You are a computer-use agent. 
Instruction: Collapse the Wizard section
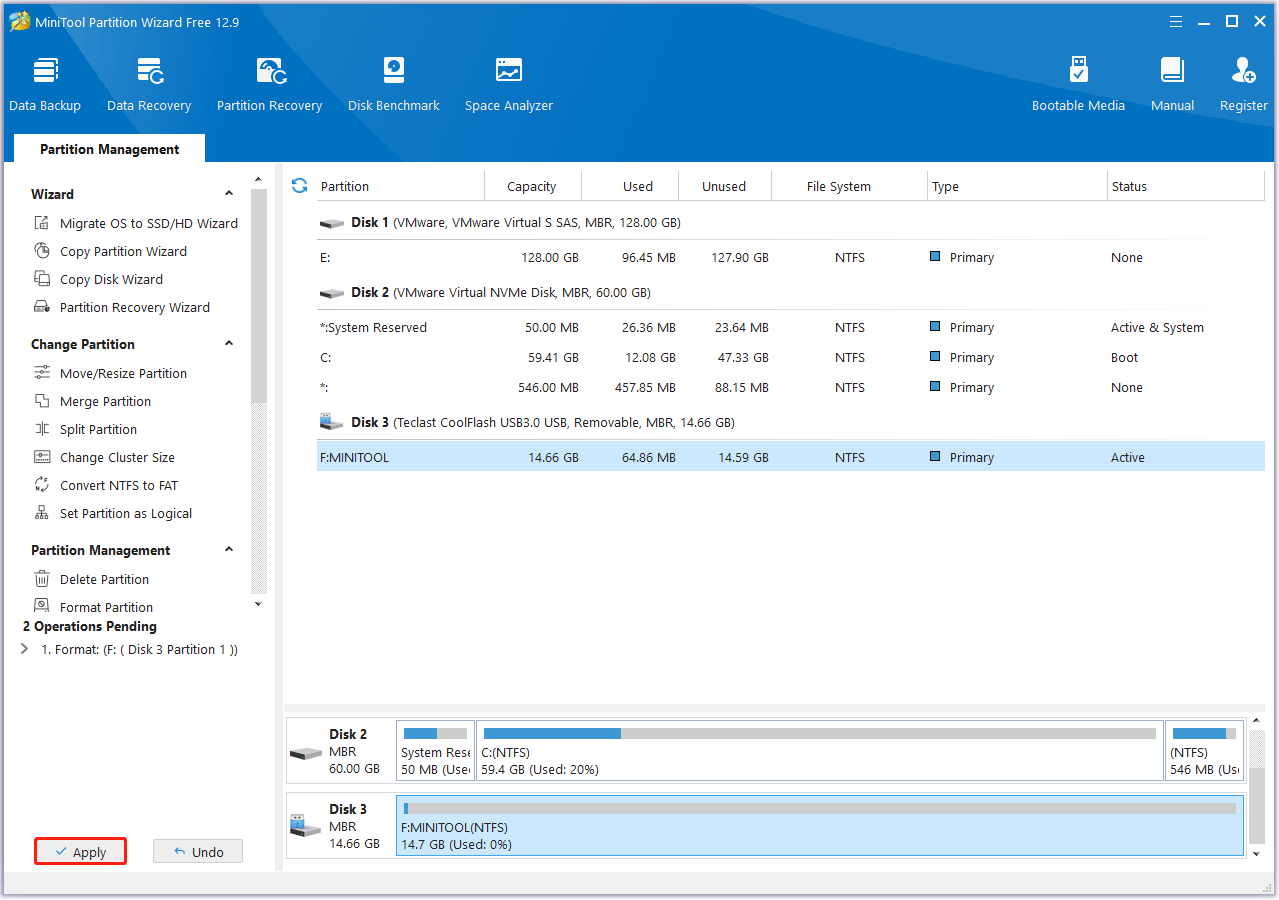coord(228,193)
